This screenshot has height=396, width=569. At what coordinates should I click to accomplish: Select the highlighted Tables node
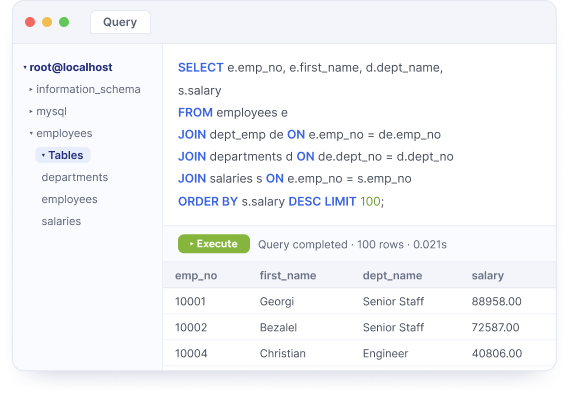click(63, 155)
